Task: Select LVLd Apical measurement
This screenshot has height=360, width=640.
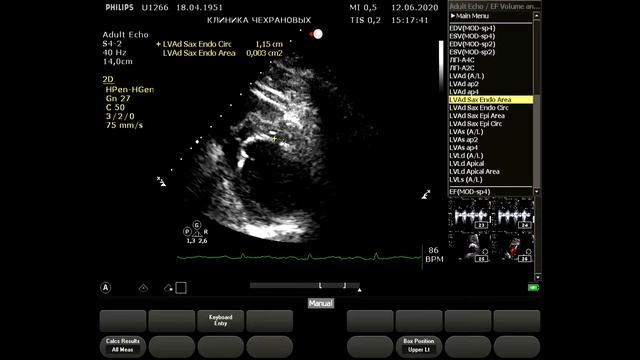Action: tap(467, 163)
